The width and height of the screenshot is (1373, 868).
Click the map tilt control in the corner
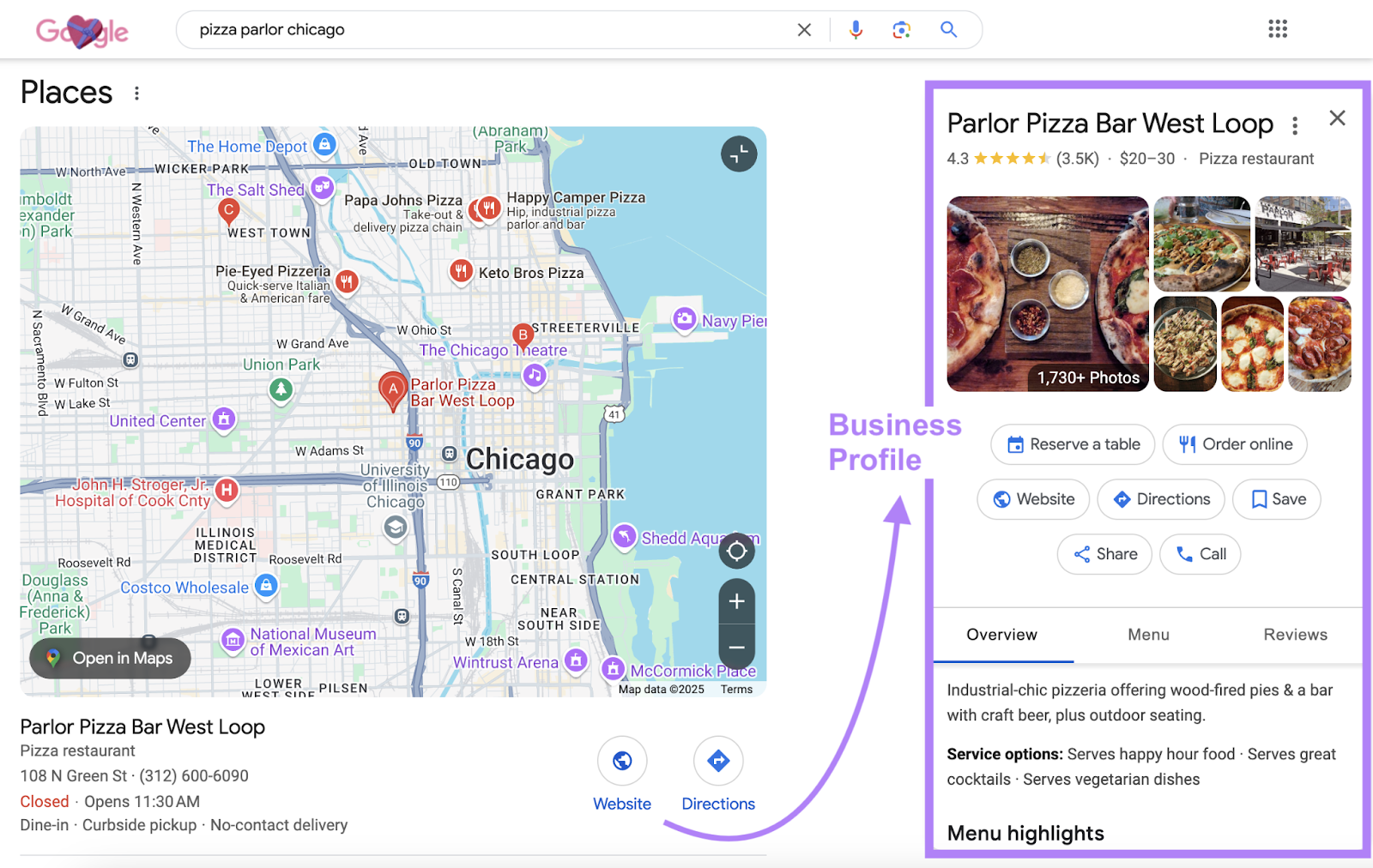click(738, 154)
